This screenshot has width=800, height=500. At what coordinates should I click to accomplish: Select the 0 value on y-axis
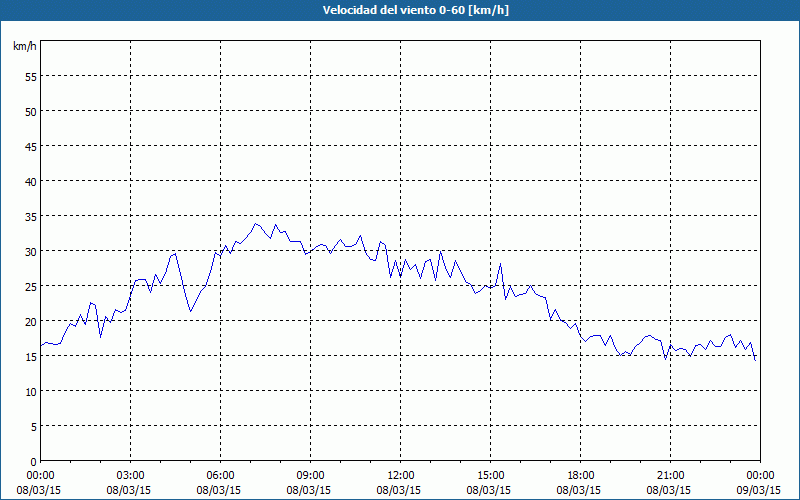coord(34,462)
